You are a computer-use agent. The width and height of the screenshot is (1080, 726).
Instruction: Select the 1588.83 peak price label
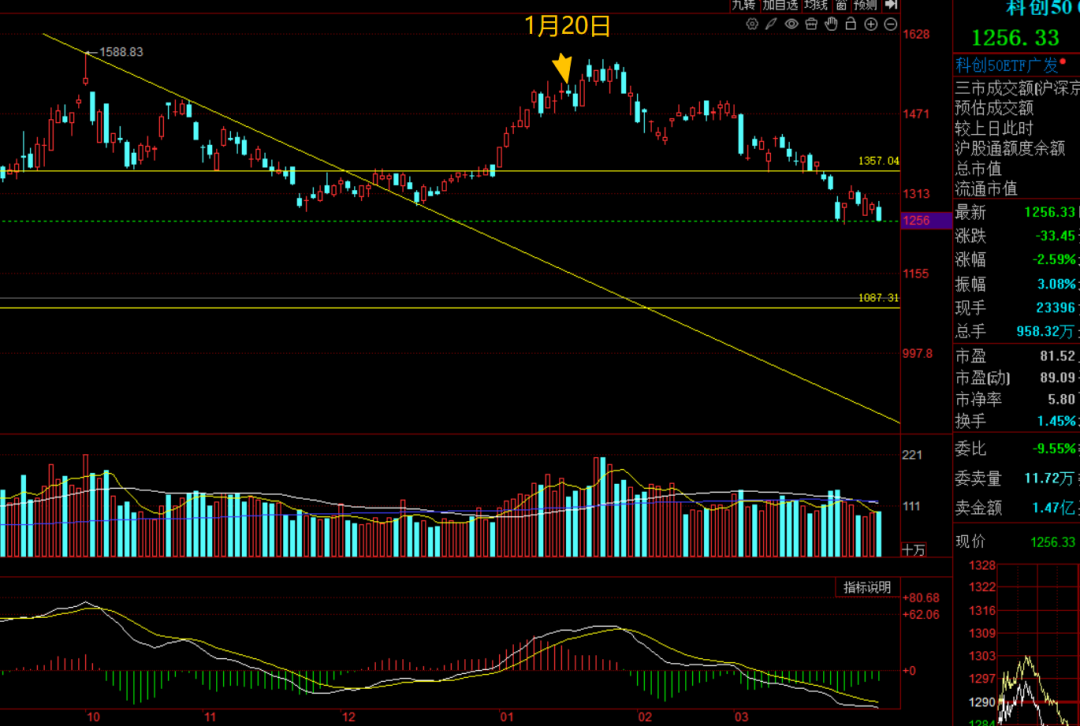click(x=121, y=52)
